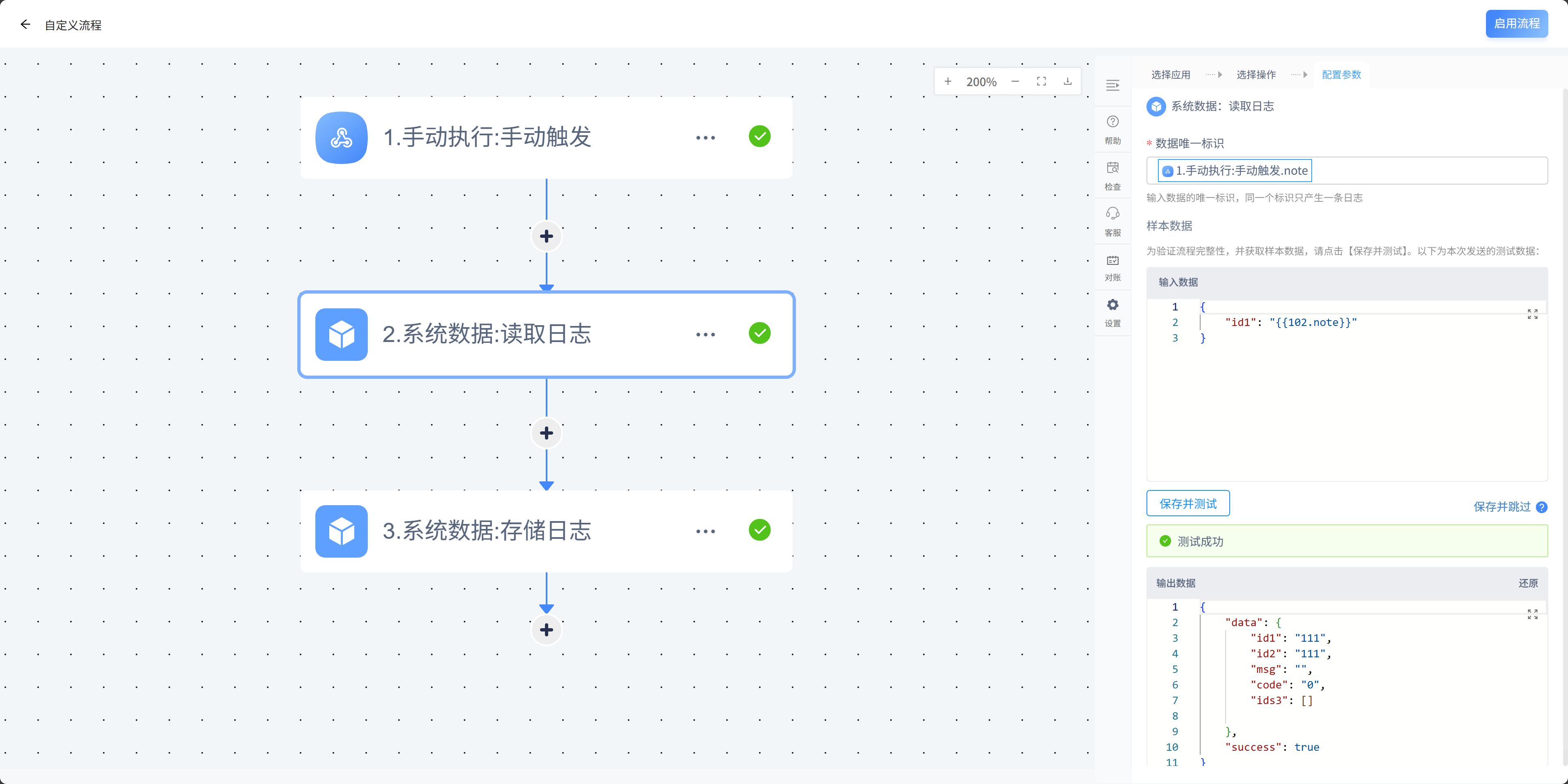This screenshot has height=784, width=1568.
Task: Click the fit-to-screen icon in zoom toolbar
Action: click(x=1042, y=82)
